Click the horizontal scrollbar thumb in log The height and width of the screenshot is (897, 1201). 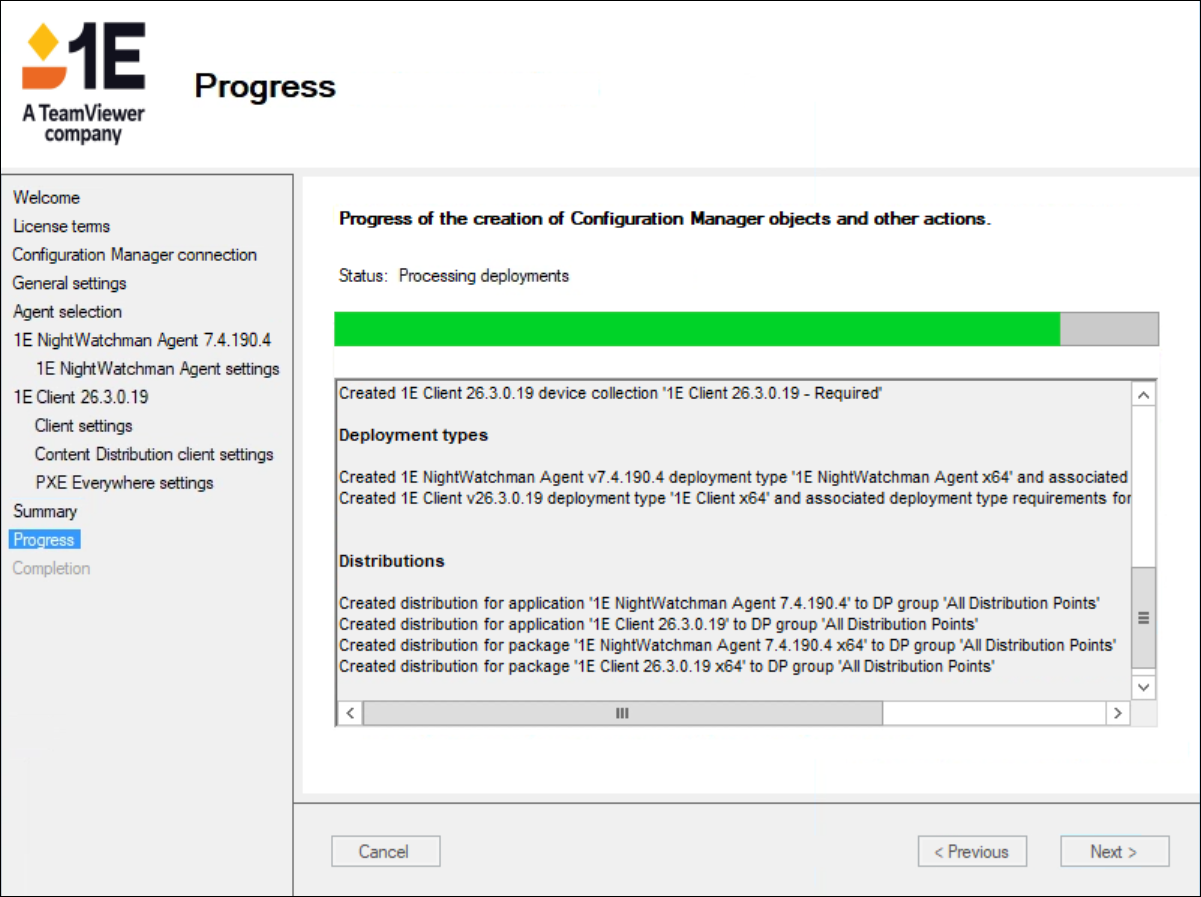click(622, 713)
